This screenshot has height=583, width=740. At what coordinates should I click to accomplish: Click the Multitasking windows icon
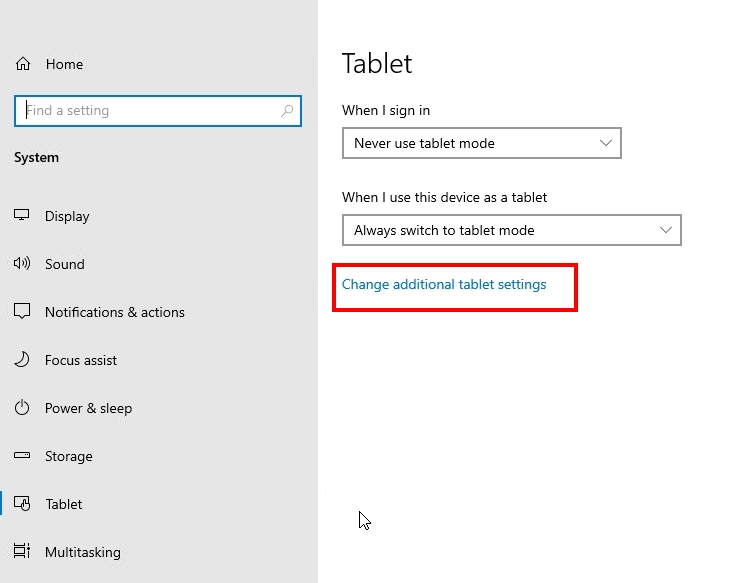point(22,551)
